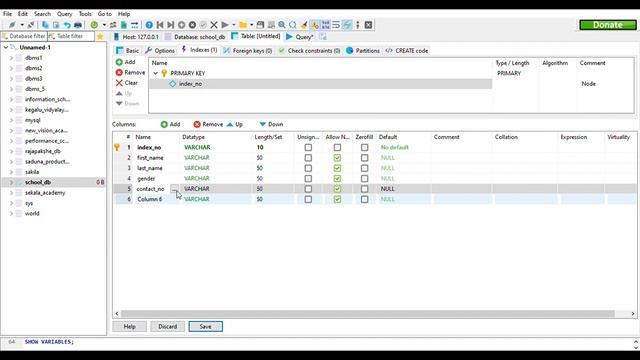This screenshot has width=640, height=360.
Task: Click the new query tab icon
Action: click(323, 37)
